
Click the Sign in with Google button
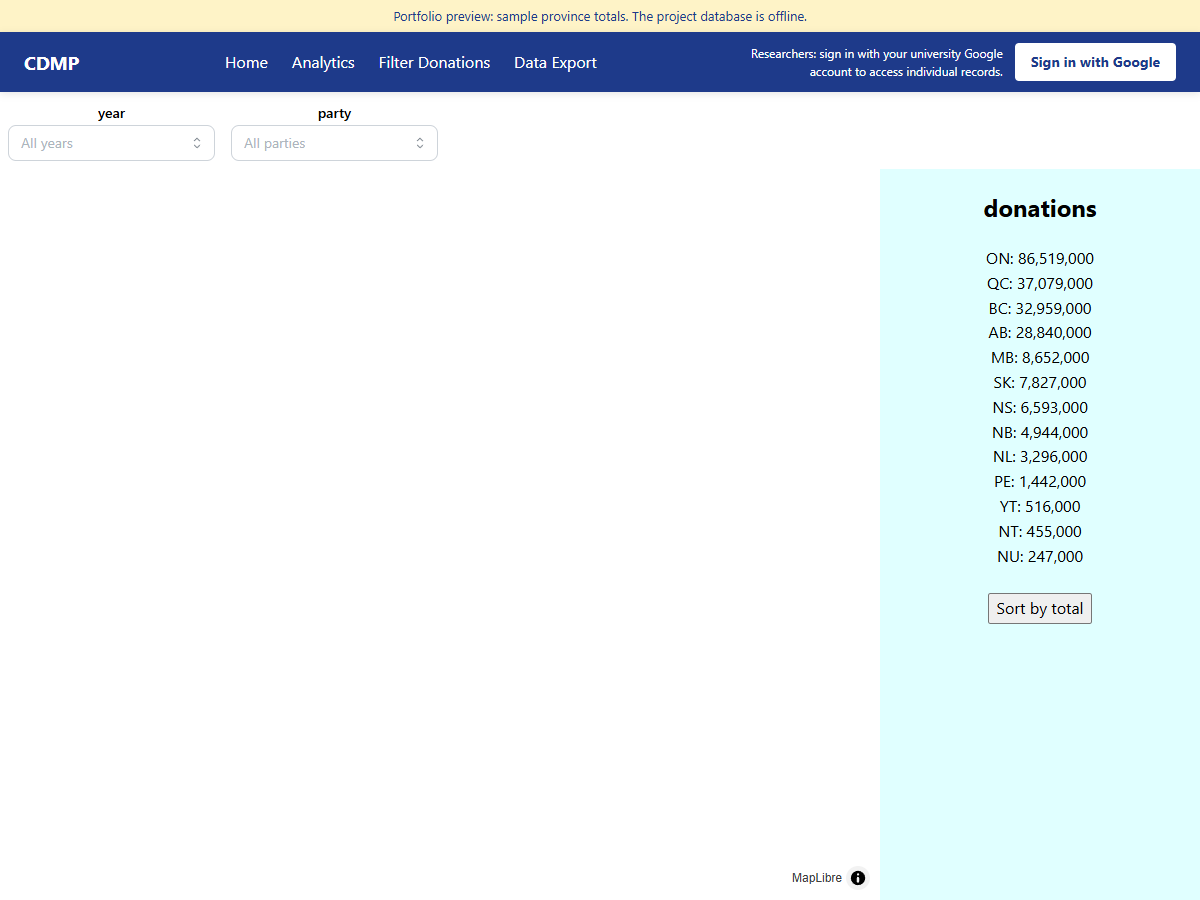1095,62
